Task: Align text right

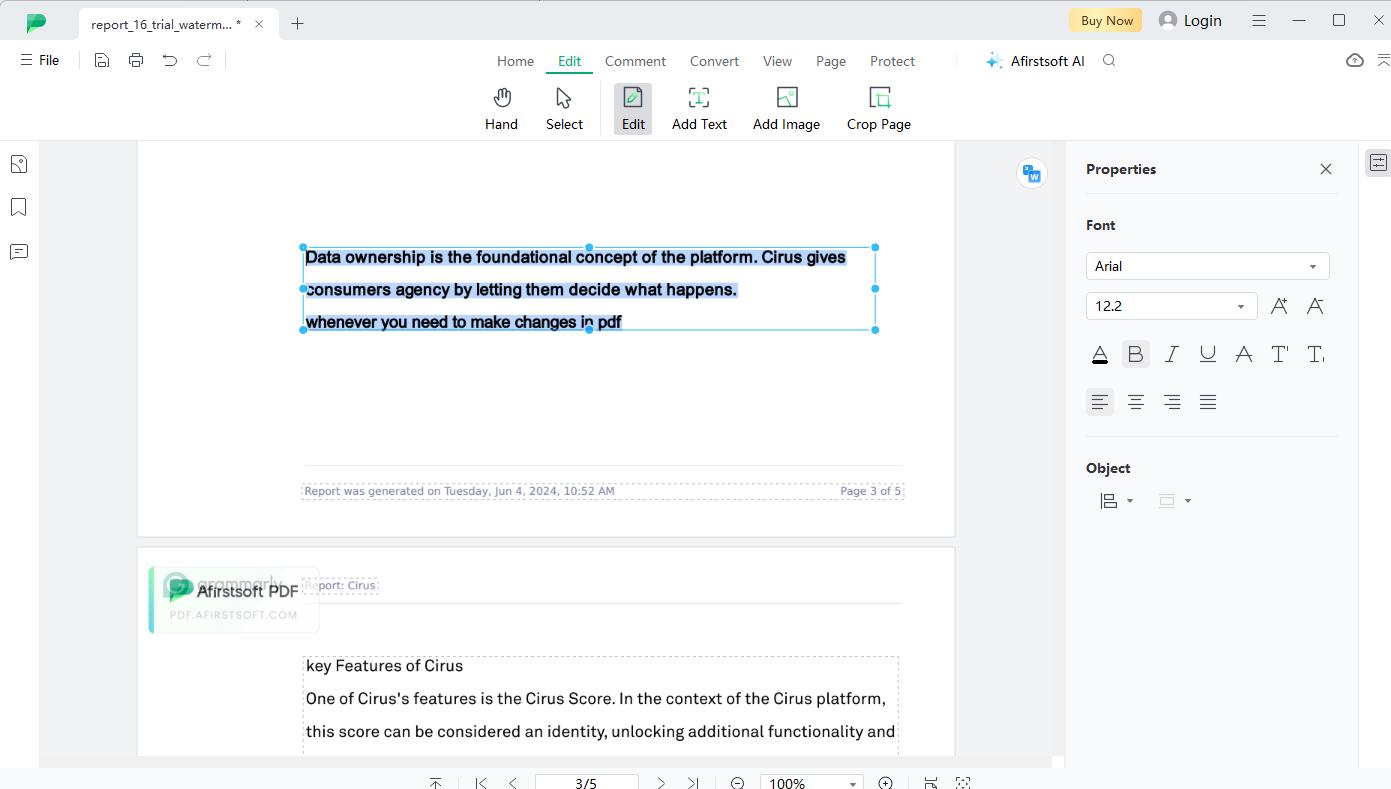Action: pos(1171,402)
